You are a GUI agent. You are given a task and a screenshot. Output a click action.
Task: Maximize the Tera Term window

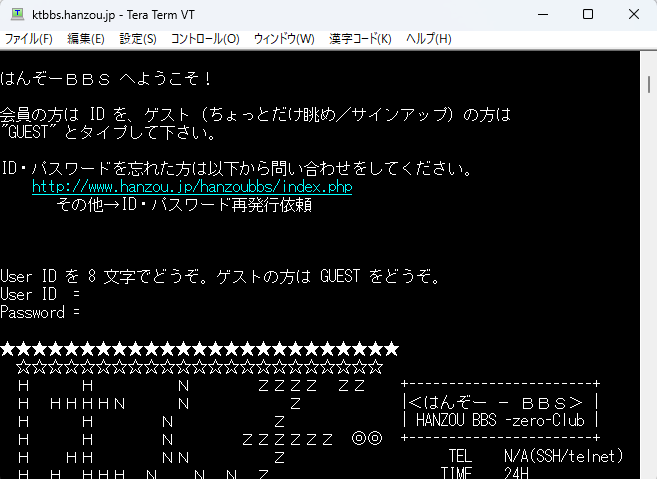pos(587,14)
